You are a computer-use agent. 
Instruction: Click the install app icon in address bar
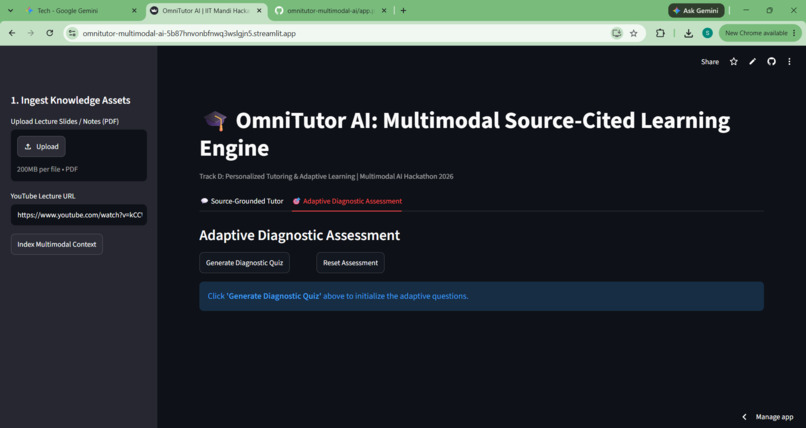click(616, 33)
